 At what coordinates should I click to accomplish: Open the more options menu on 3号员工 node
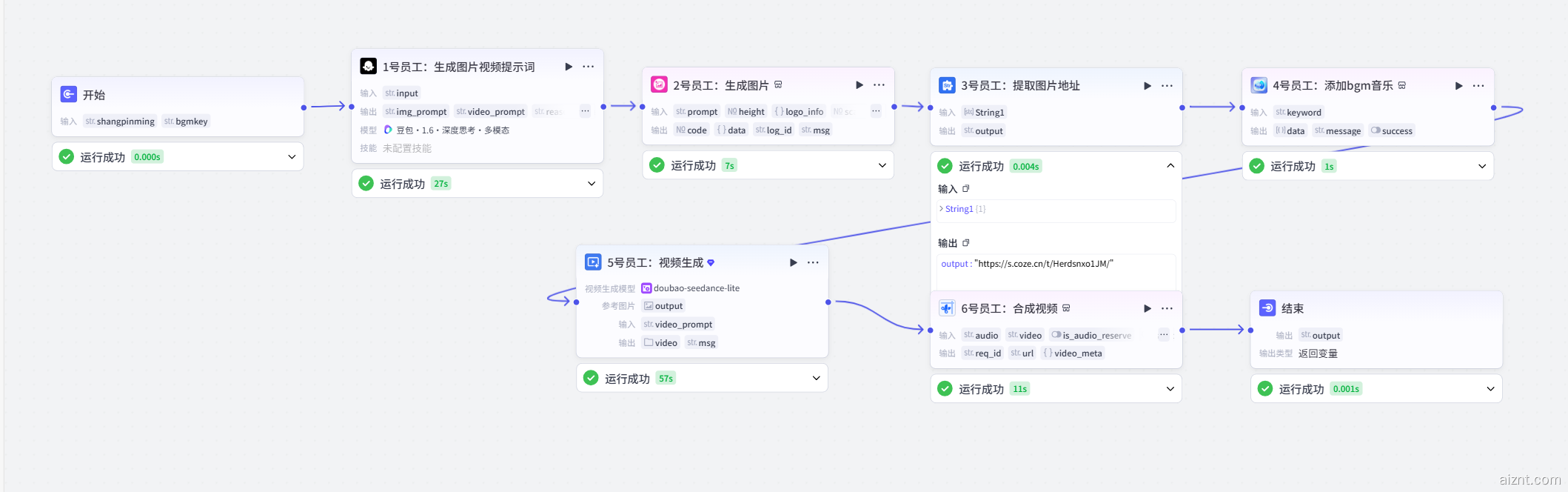[1167, 86]
